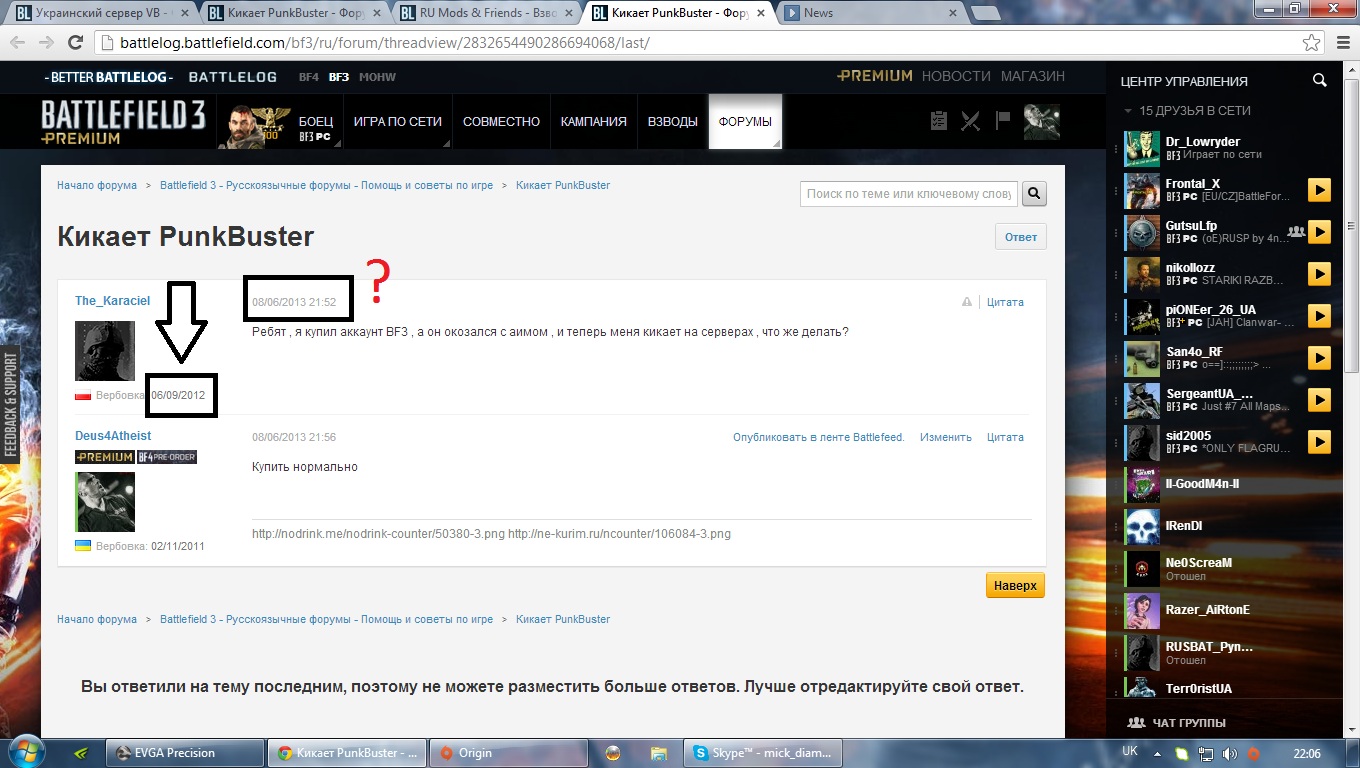Image resolution: width=1360 pixels, height=768 pixels.
Task: Join piONEer_26_UA's server with play button
Action: click(x=1319, y=316)
